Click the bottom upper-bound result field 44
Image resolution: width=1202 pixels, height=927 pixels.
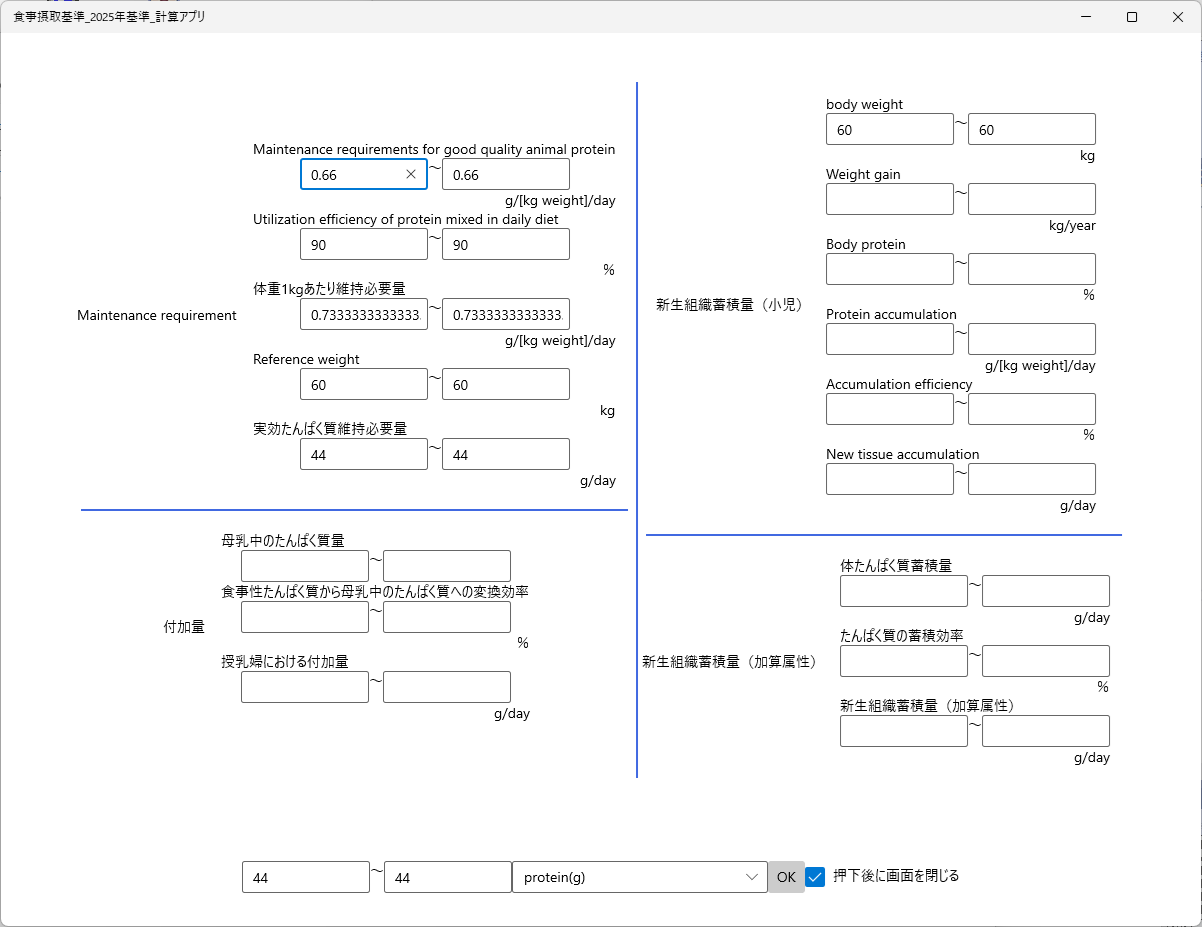448,877
